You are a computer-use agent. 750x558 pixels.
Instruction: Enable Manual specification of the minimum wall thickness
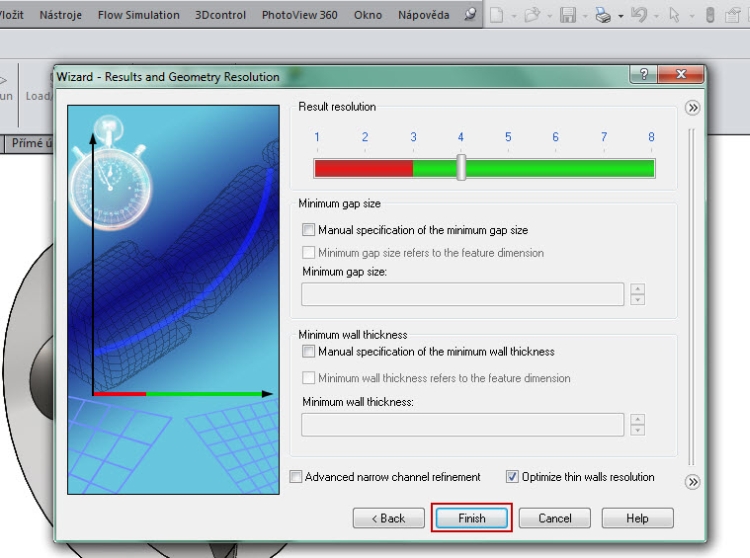click(309, 351)
